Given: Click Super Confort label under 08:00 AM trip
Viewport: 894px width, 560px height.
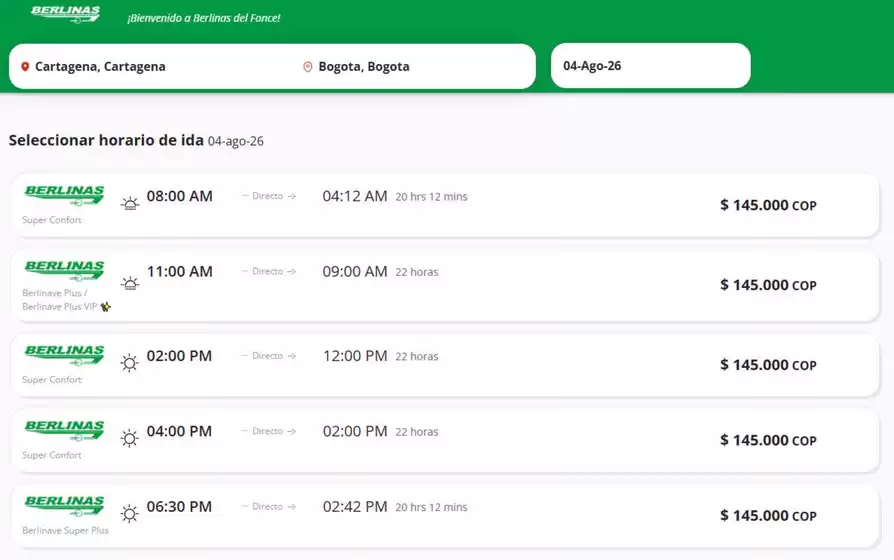Looking at the screenshot, I should coord(51,220).
